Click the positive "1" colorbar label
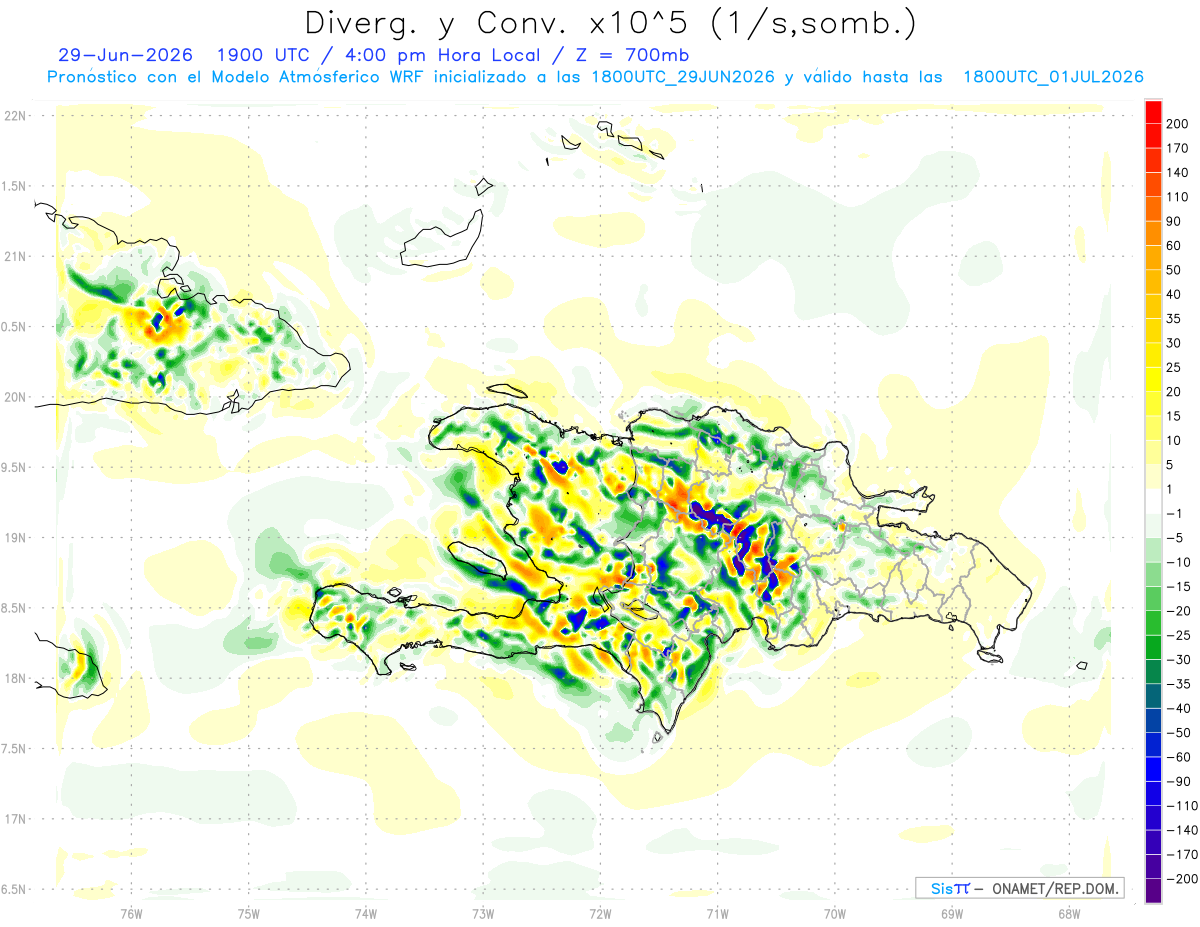Screen dimensions: 1200x927 [x=1170, y=489]
